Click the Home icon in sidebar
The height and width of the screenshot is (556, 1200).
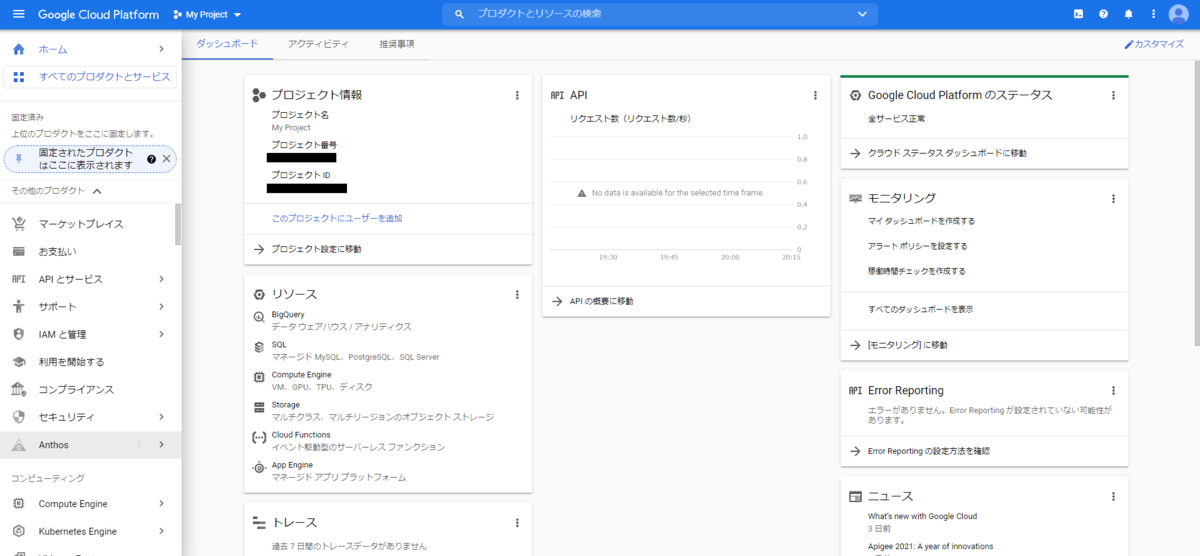coord(18,49)
